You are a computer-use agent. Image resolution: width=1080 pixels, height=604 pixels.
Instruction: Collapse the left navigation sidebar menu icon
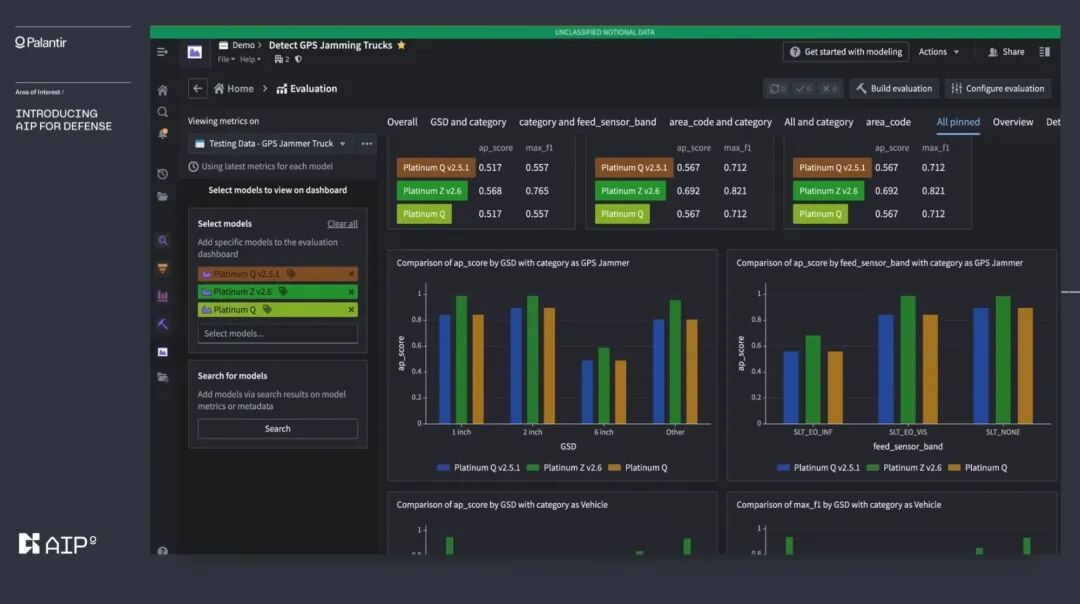162,52
